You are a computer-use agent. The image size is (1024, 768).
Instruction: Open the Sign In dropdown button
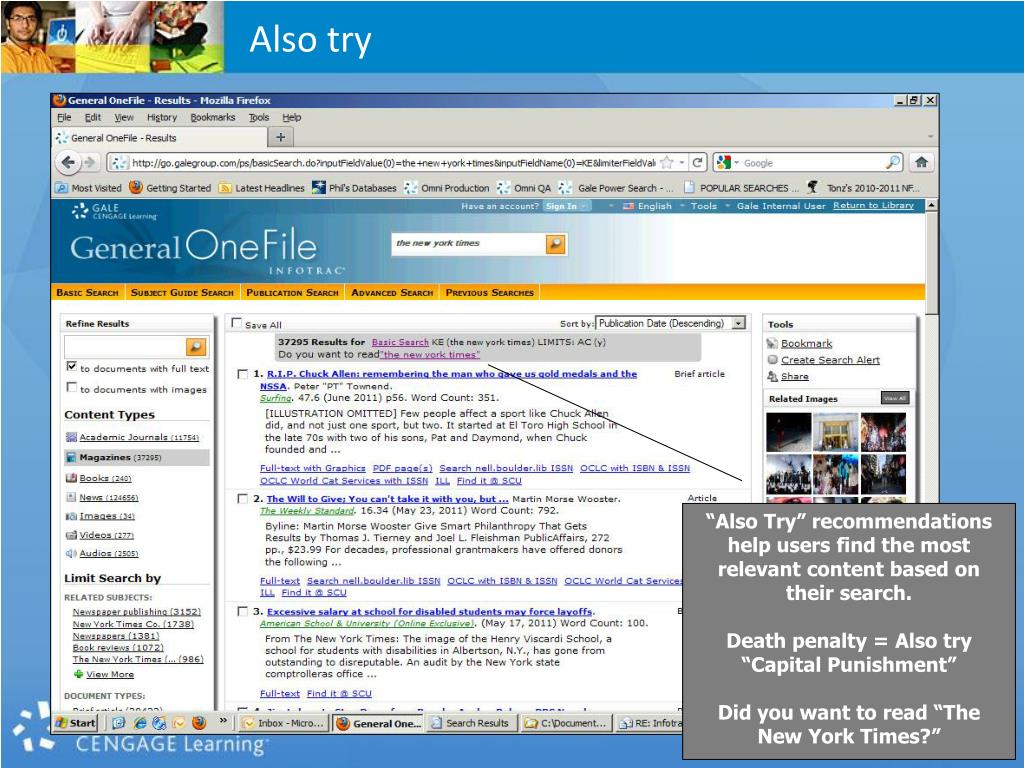click(x=566, y=206)
